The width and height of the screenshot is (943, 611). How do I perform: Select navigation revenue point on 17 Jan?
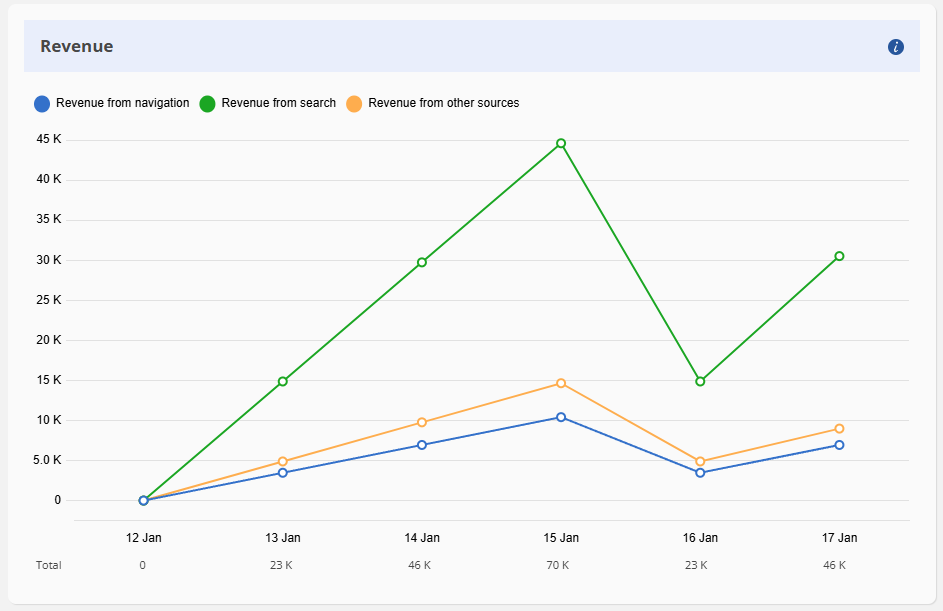[840, 445]
